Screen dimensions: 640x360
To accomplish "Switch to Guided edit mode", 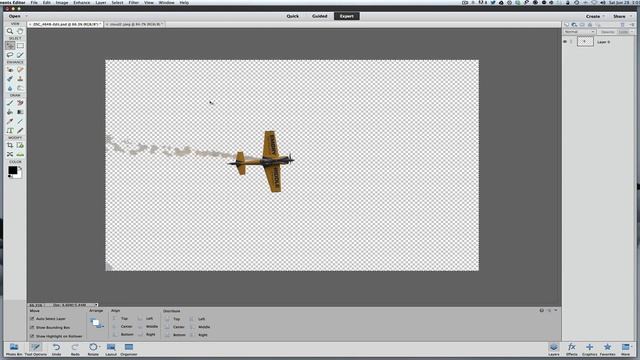I will [320, 16].
